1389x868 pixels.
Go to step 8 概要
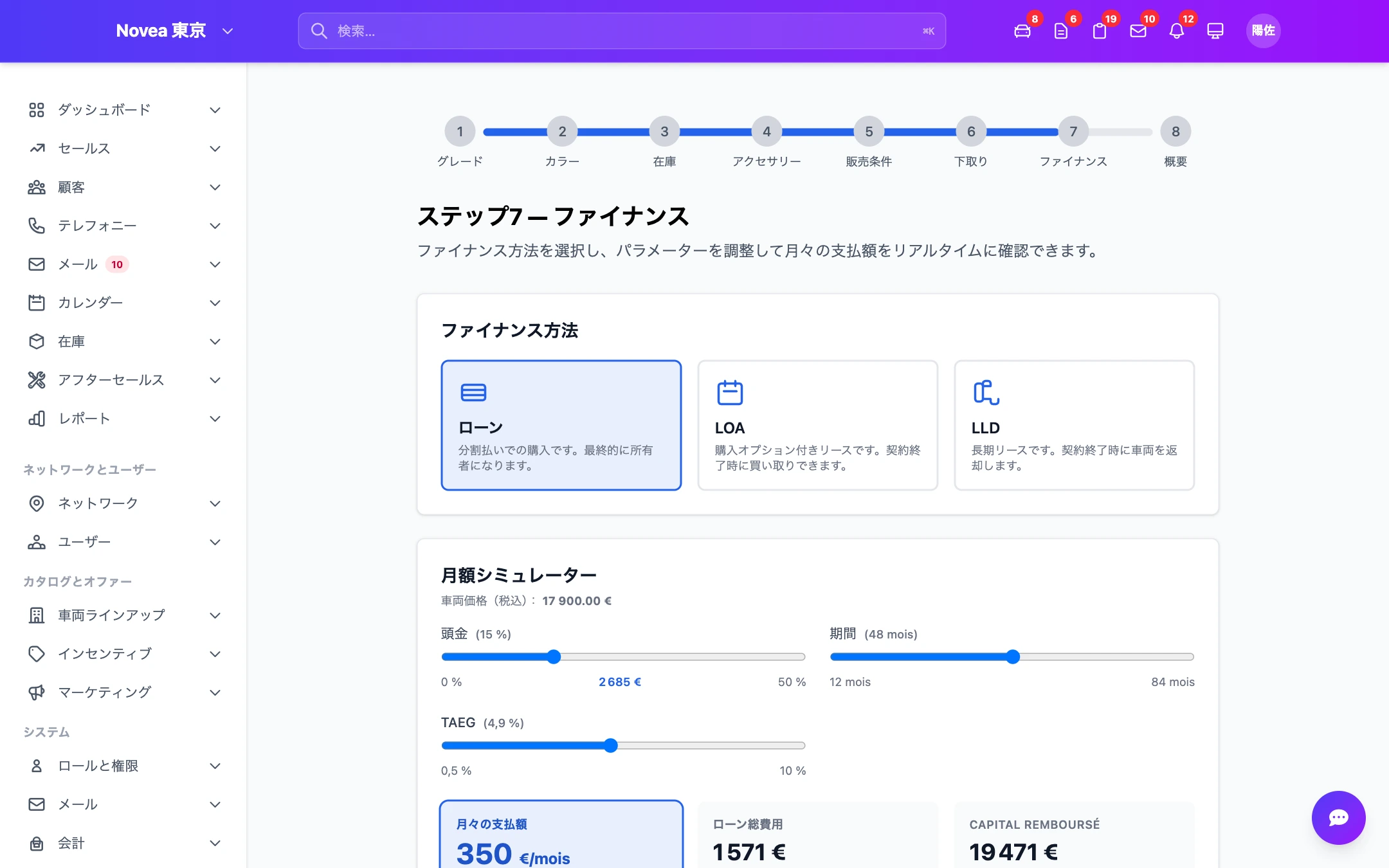tap(1176, 132)
